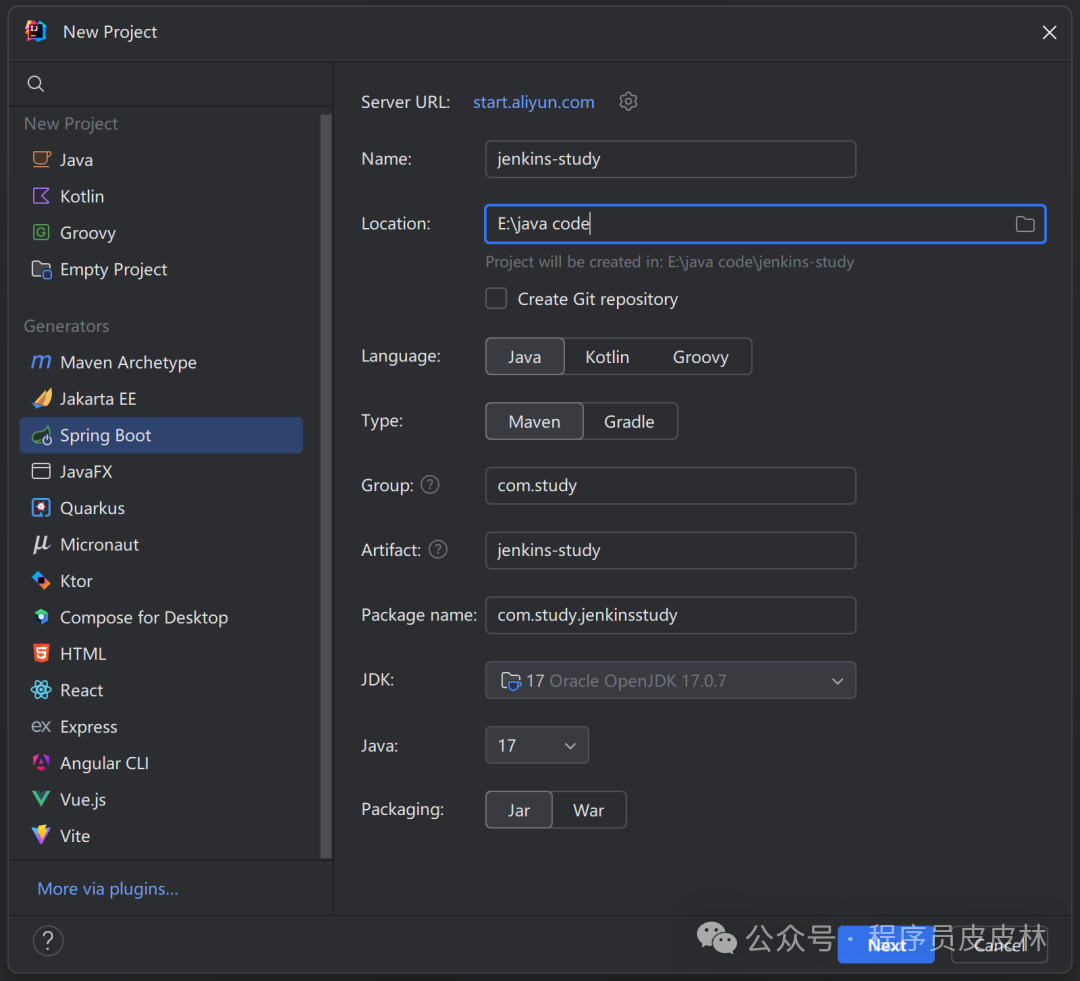Open the JDK dropdown
The width and height of the screenshot is (1080, 981).
[x=671, y=681]
